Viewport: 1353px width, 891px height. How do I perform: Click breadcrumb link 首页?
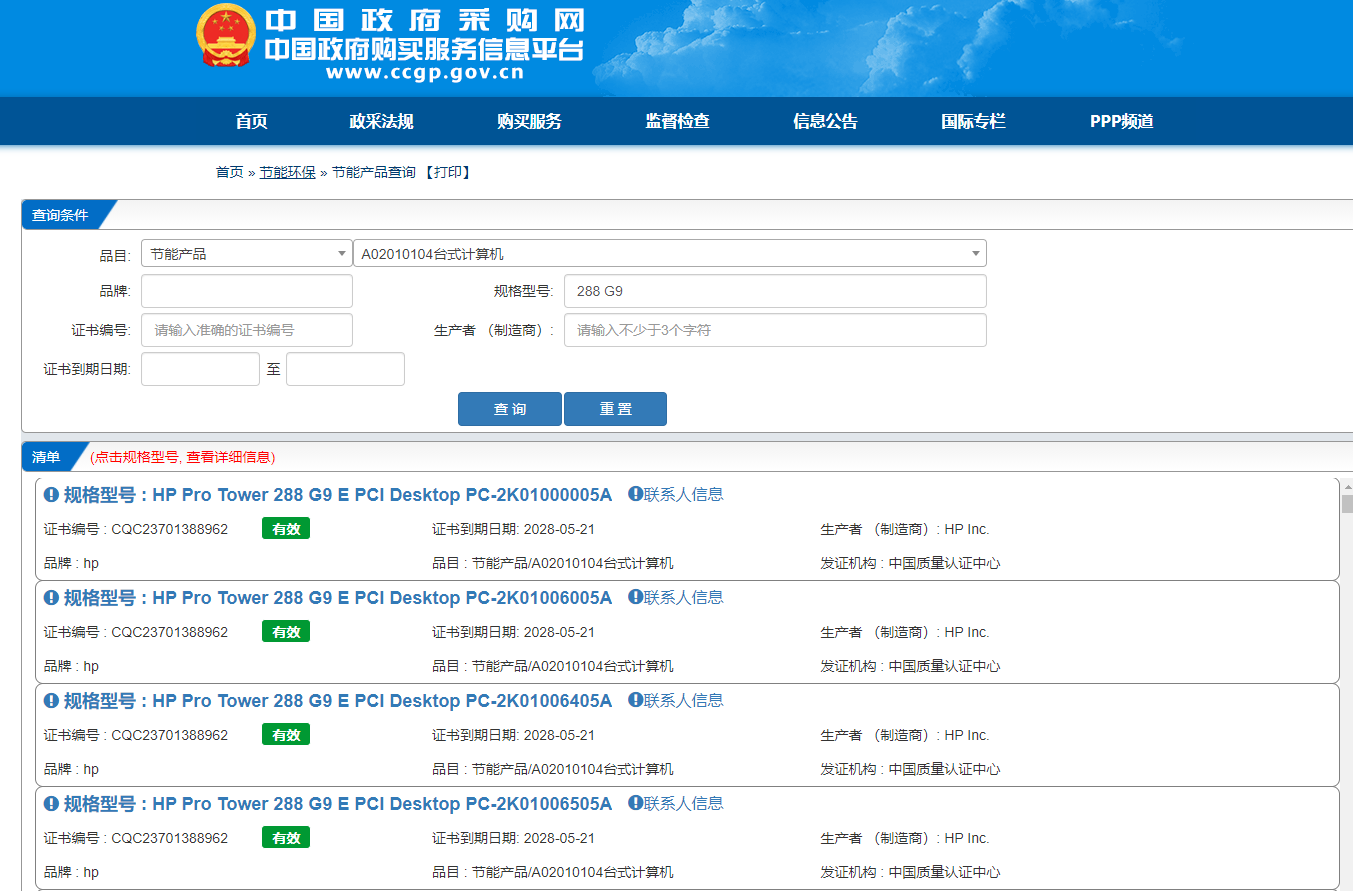(x=229, y=172)
